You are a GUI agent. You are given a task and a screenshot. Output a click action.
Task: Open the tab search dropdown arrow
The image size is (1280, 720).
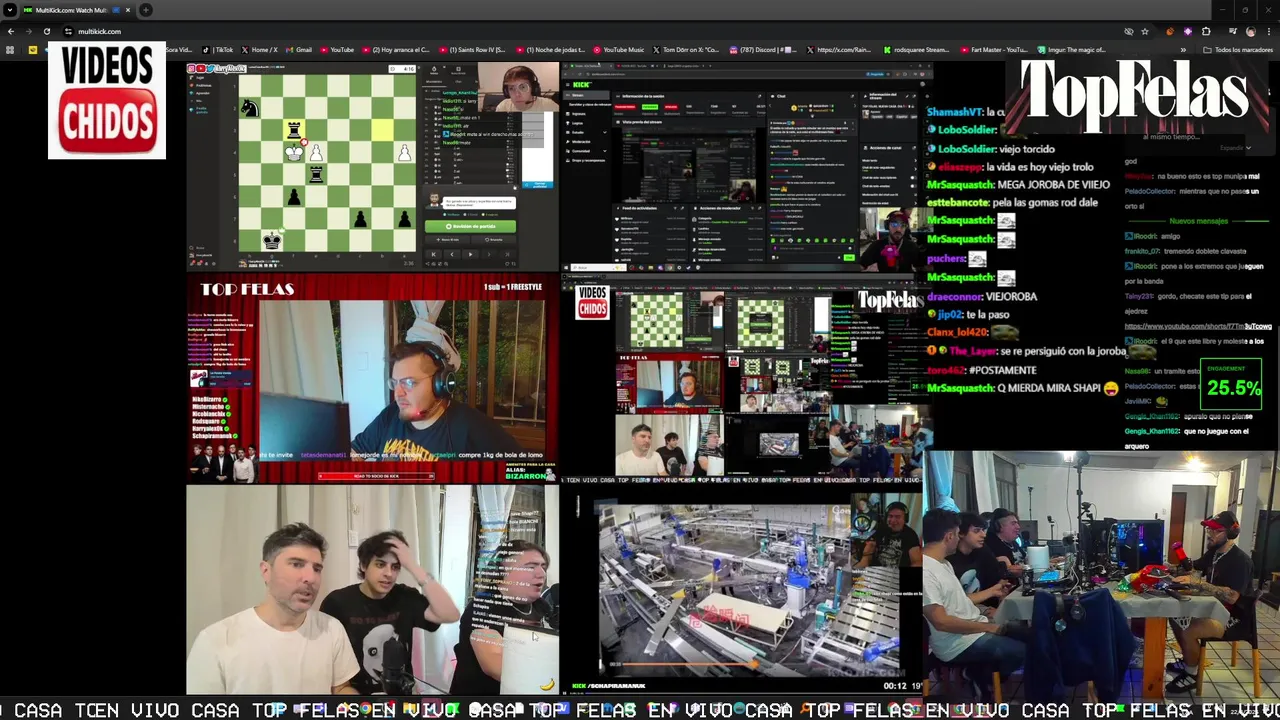(8, 10)
